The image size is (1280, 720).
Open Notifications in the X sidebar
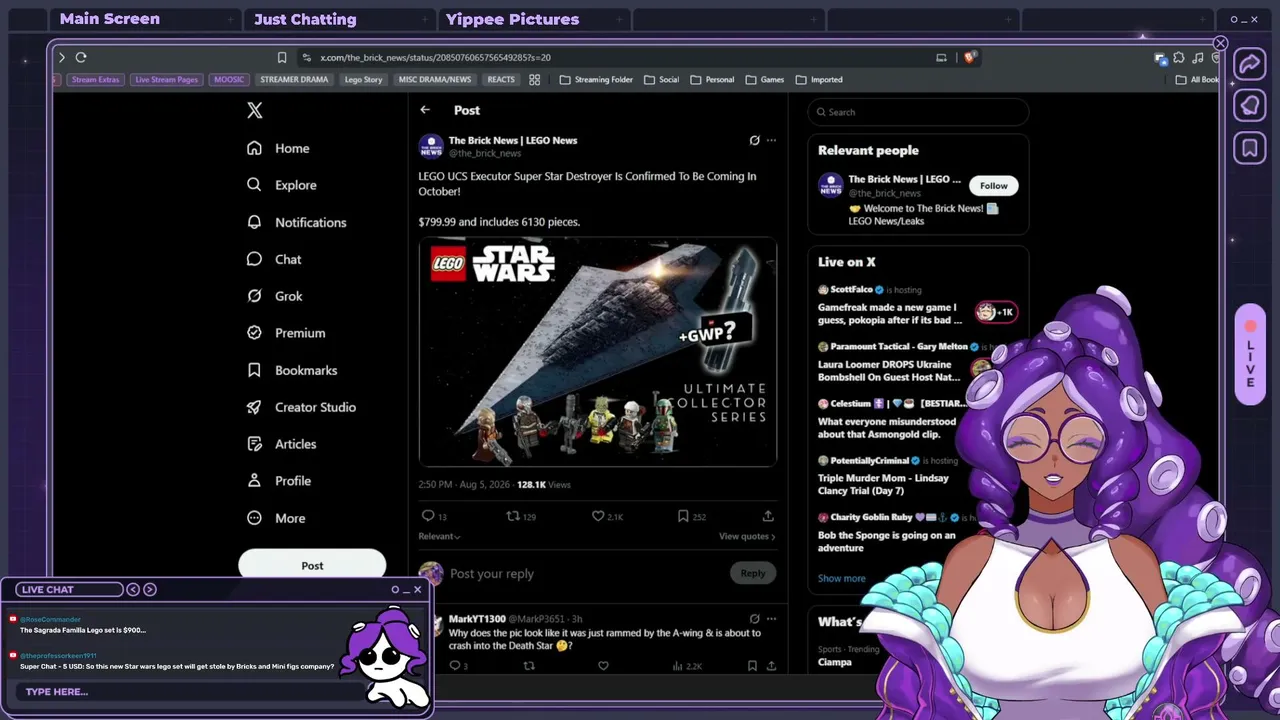pos(296,222)
